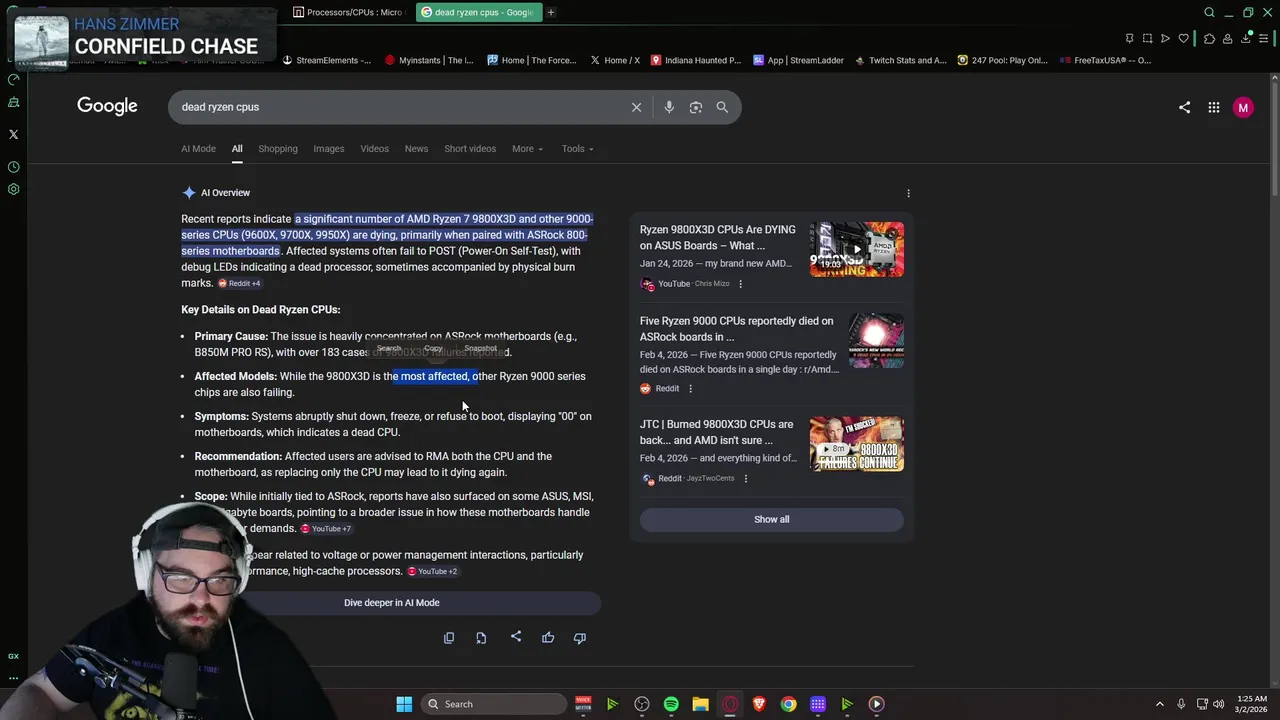Screen dimensions: 1280x720
Task: Give thumbs down to AI Overview
Action: pos(580,638)
